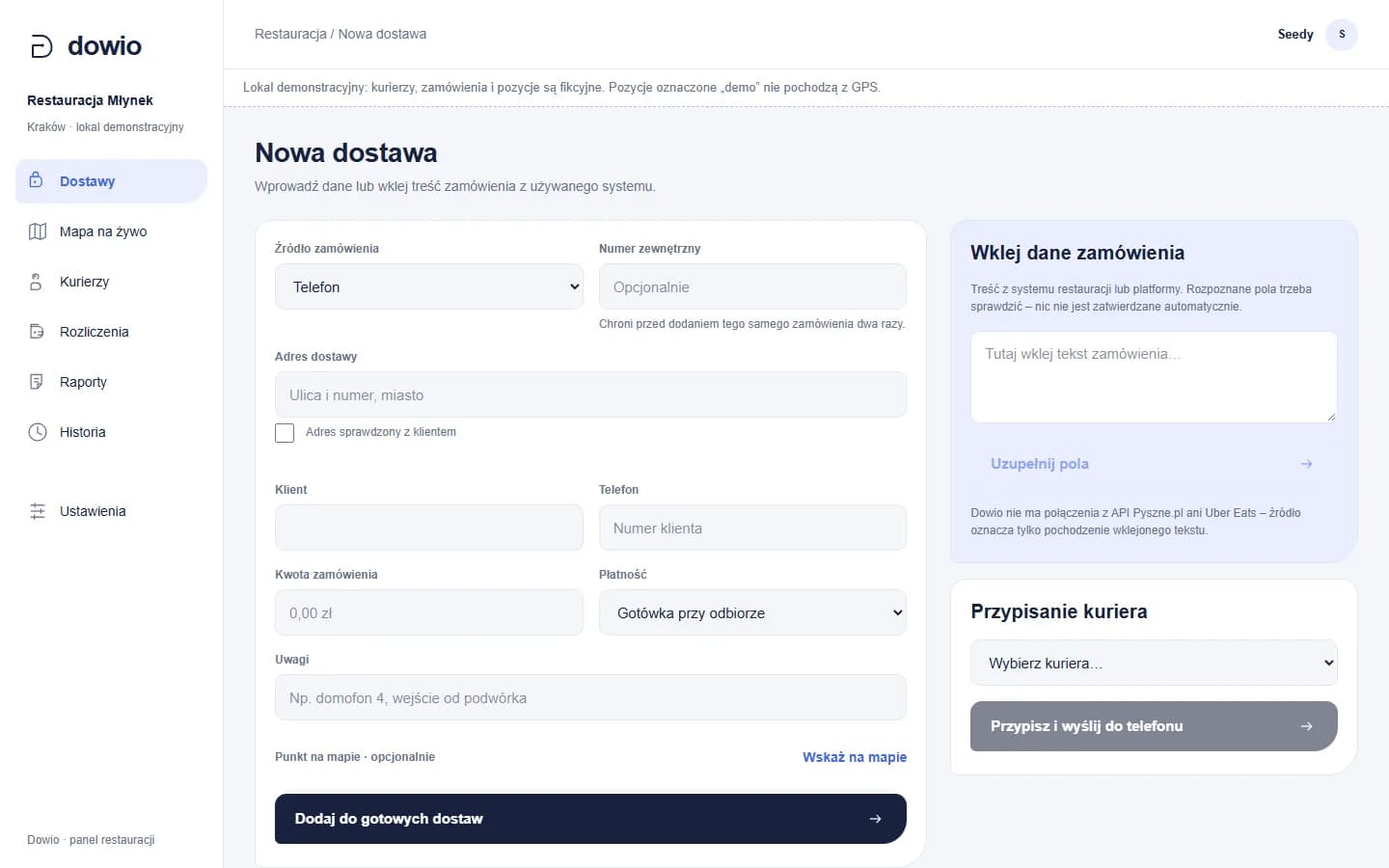Click the Ustawienia sliders icon
Viewport: 1389px width, 868px height.
point(38,511)
